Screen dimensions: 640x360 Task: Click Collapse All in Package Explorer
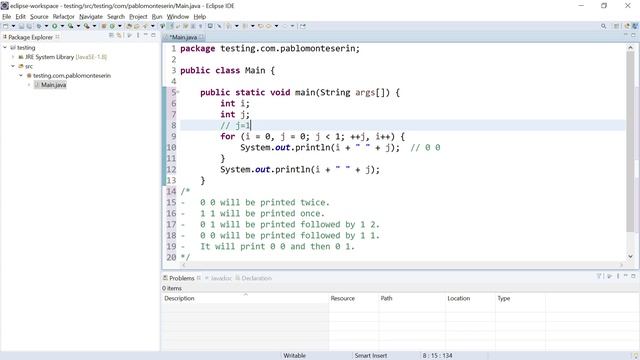tap(111, 36)
